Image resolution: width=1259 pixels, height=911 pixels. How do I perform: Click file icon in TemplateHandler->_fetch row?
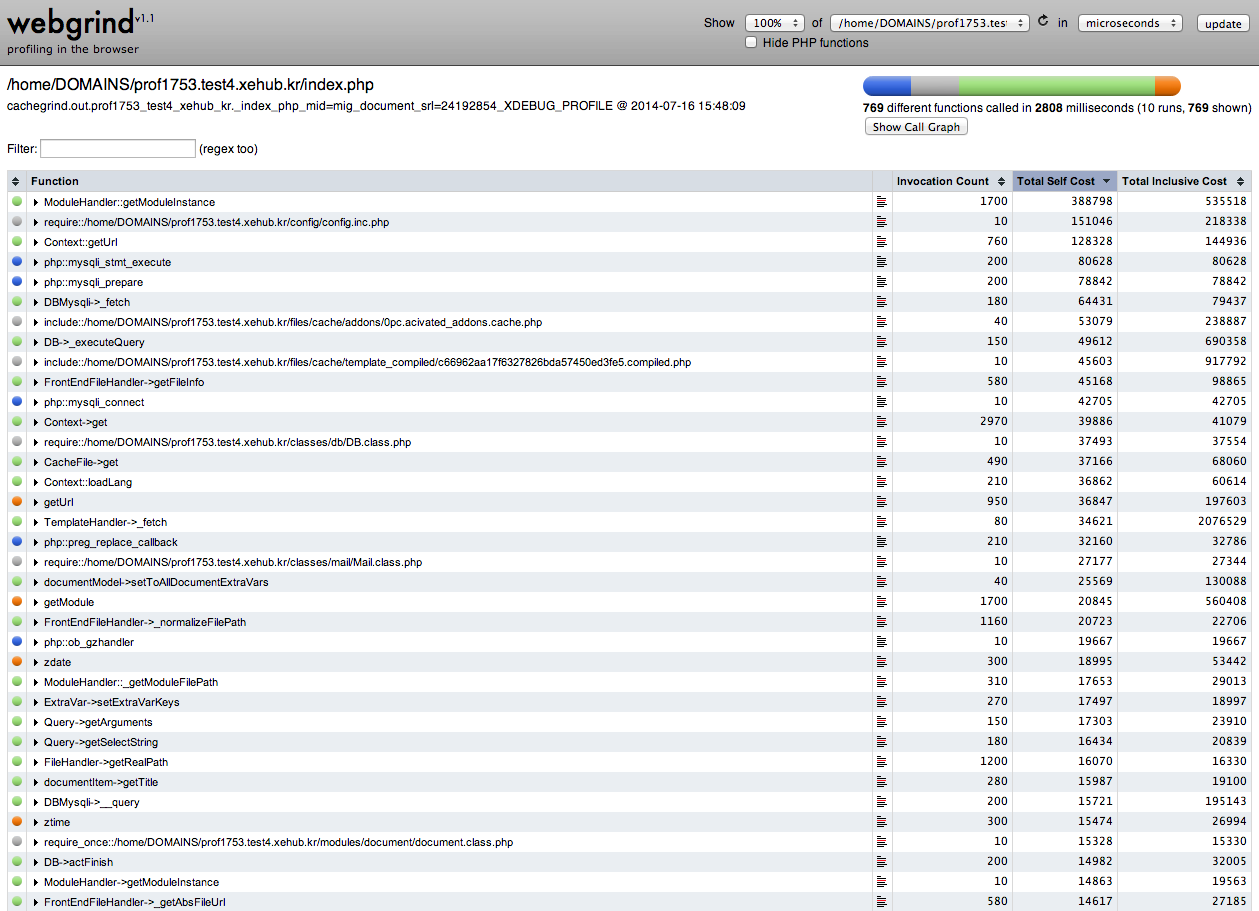[x=881, y=522]
